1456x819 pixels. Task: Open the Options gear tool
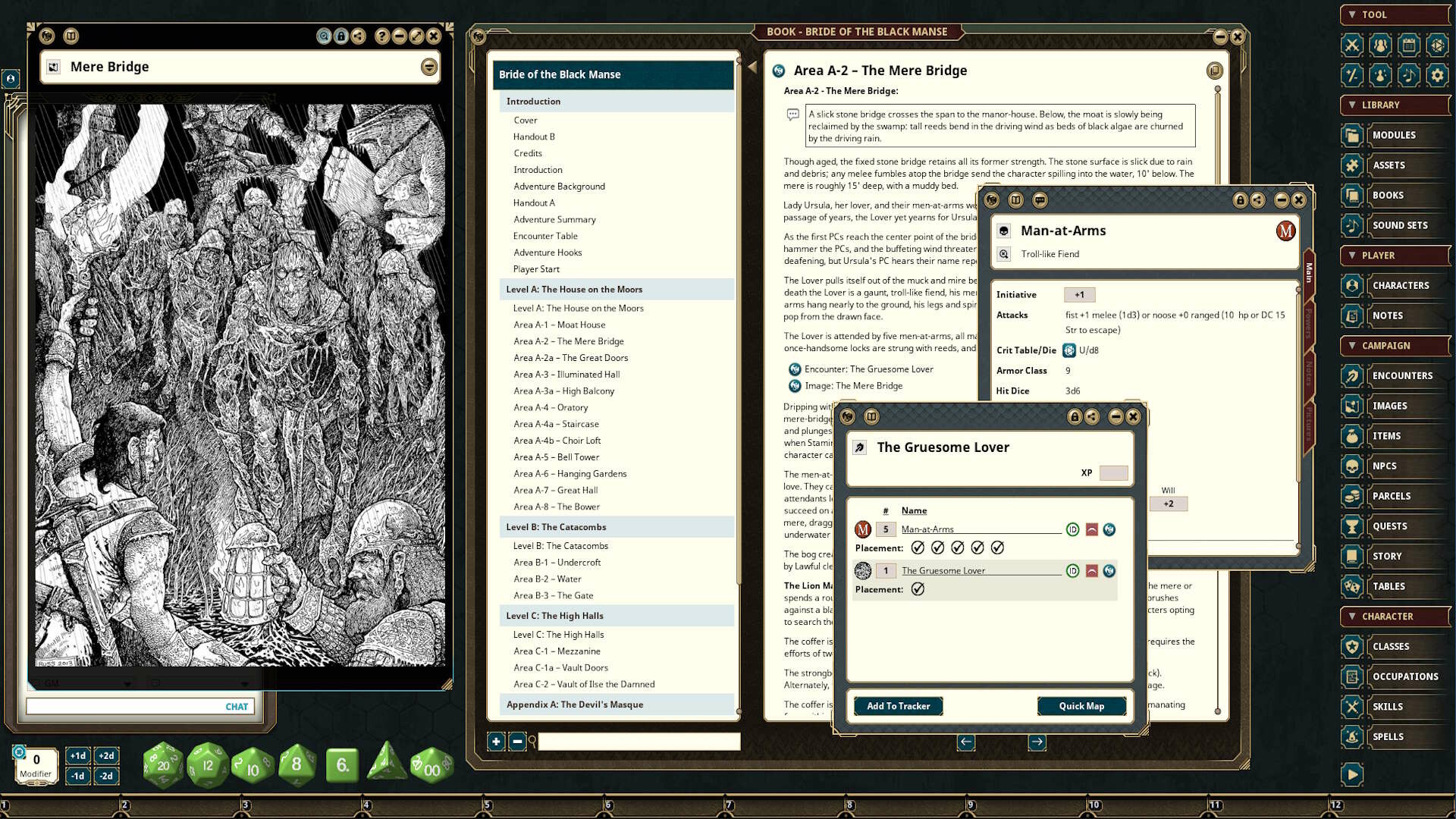(1437, 75)
